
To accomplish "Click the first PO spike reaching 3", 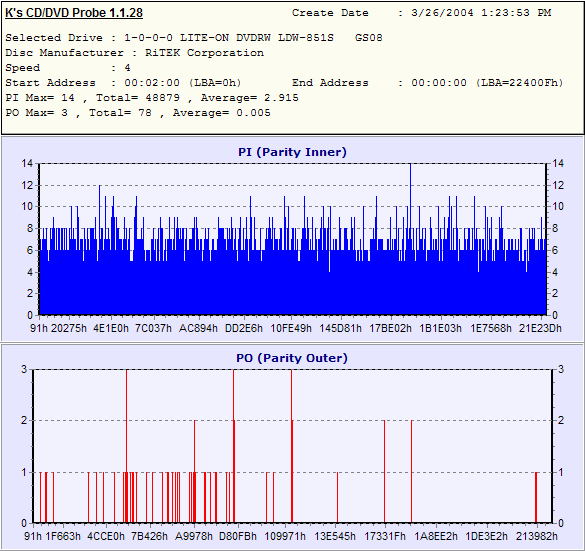I will pyautogui.click(x=127, y=446).
